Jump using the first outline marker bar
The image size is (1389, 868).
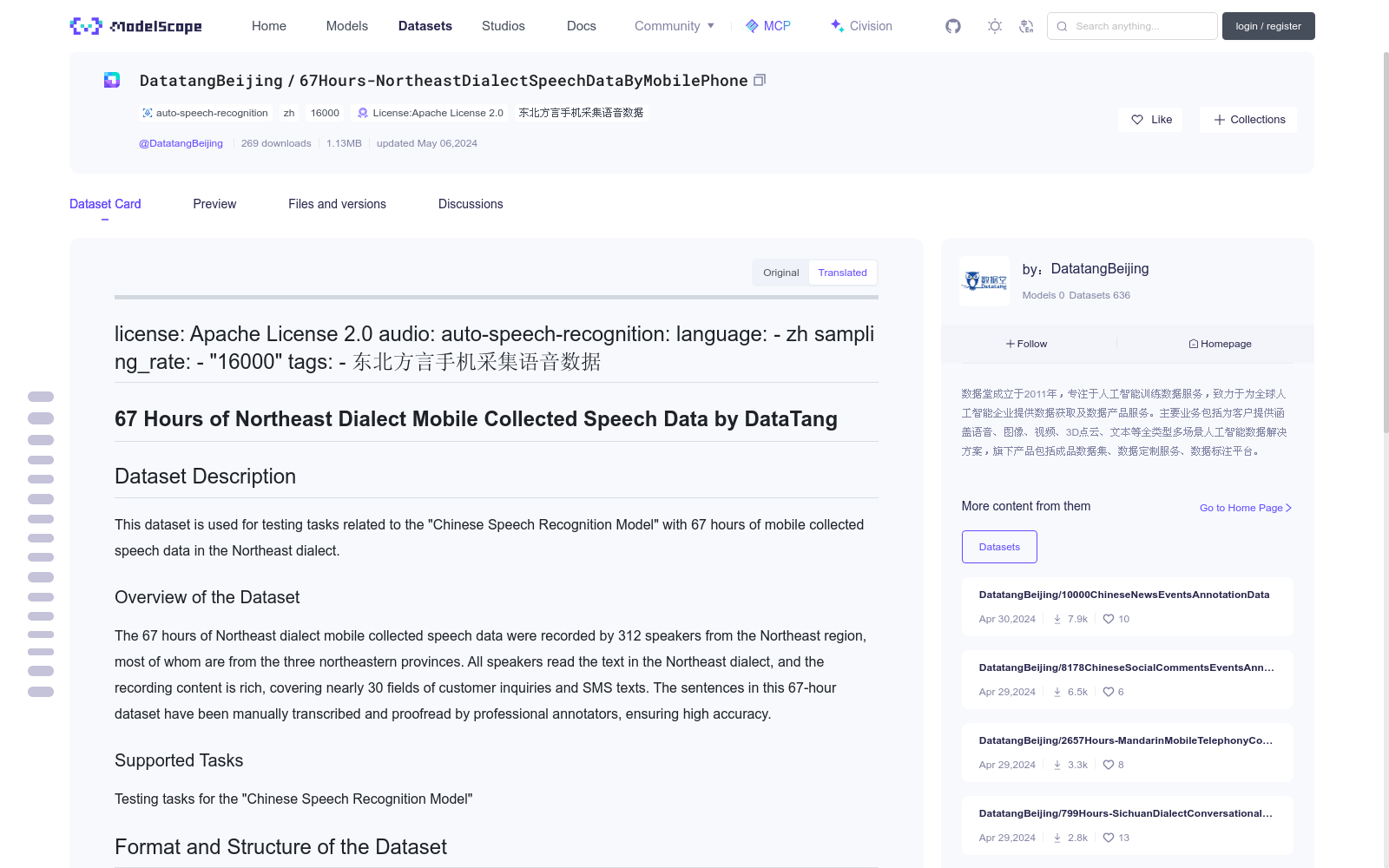pyautogui.click(x=41, y=397)
